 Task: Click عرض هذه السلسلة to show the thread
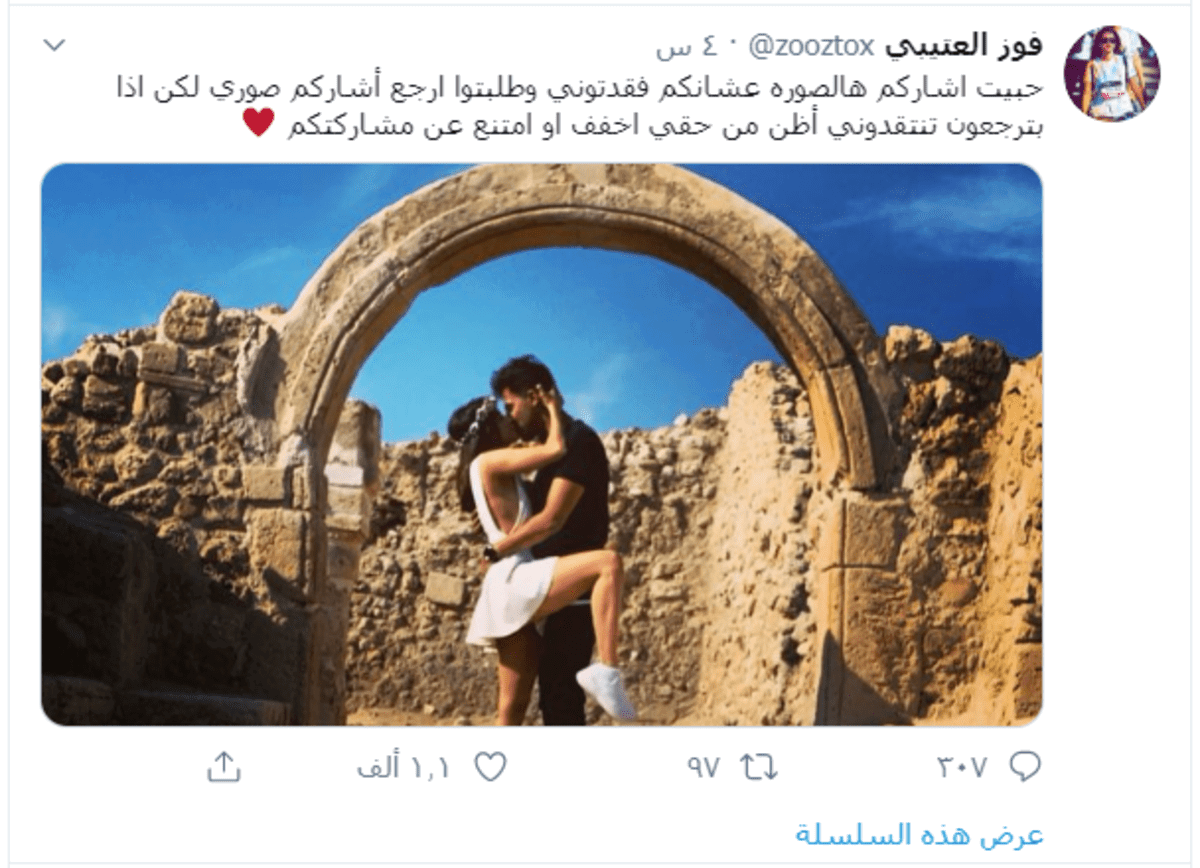click(919, 834)
